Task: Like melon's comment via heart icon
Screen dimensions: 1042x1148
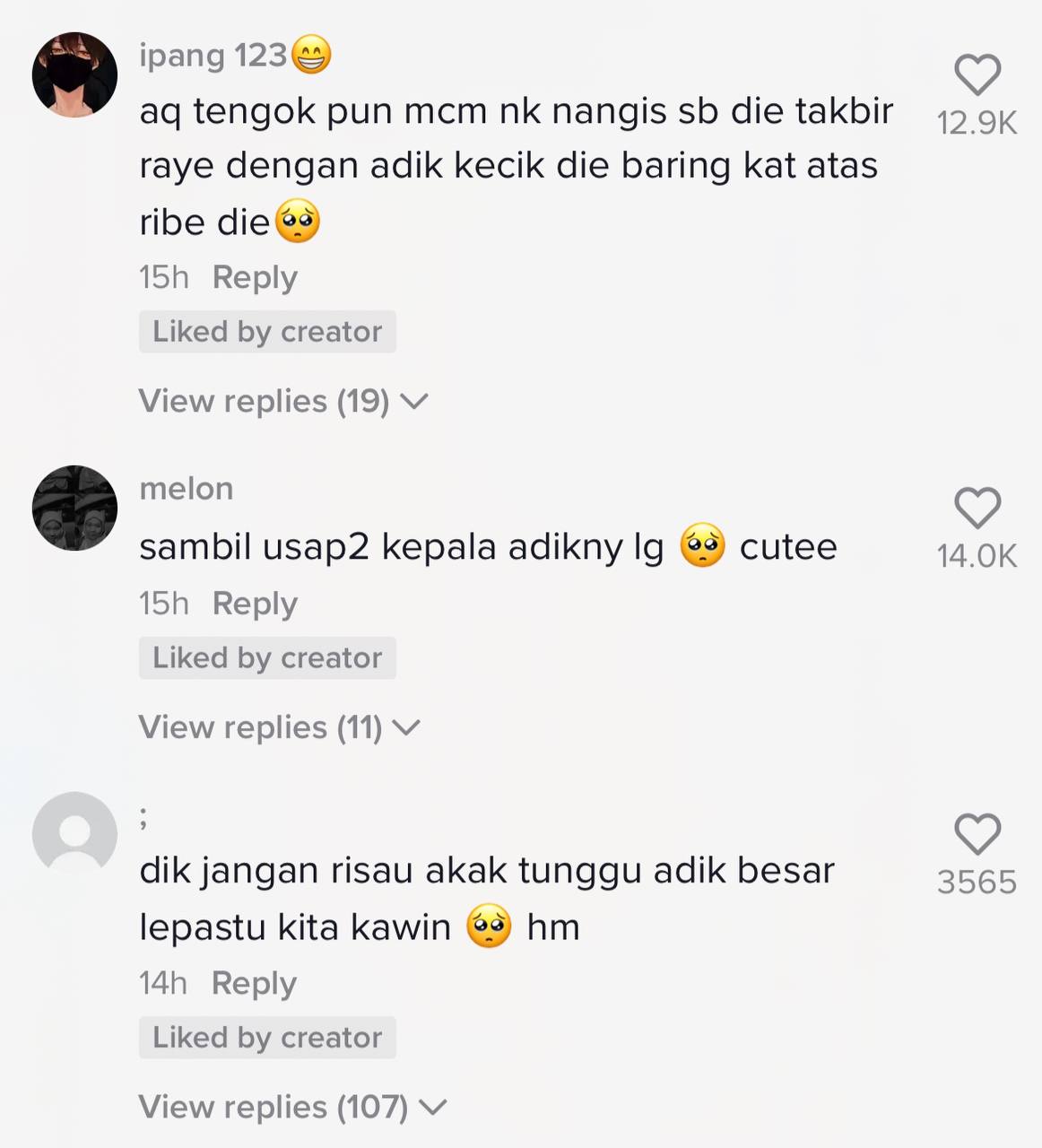Action: point(977,508)
